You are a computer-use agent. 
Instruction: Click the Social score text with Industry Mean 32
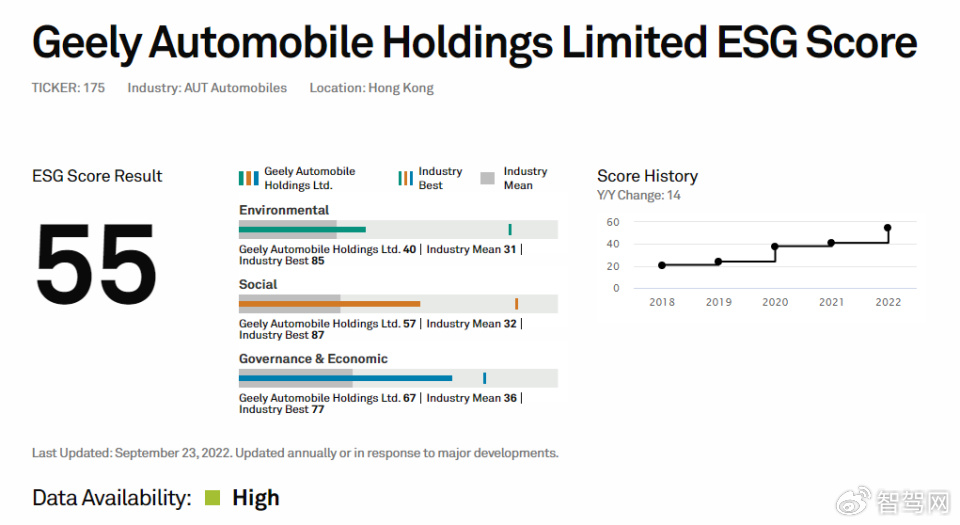[x=381, y=324]
